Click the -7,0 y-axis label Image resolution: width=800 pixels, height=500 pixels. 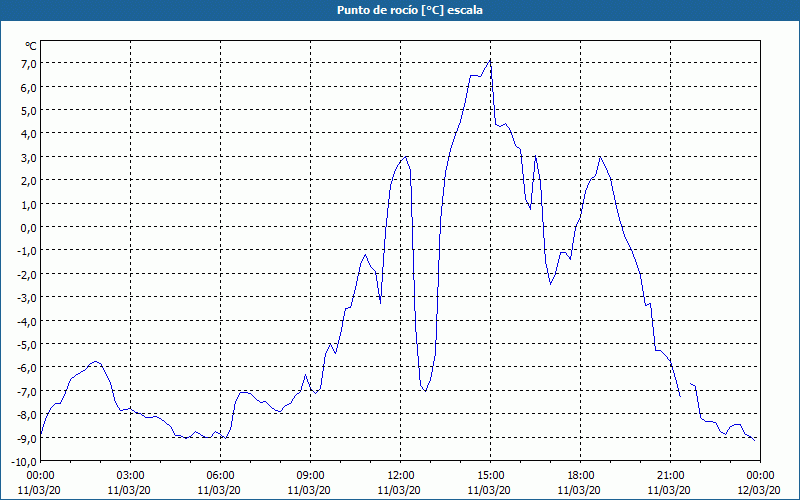(27, 391)
